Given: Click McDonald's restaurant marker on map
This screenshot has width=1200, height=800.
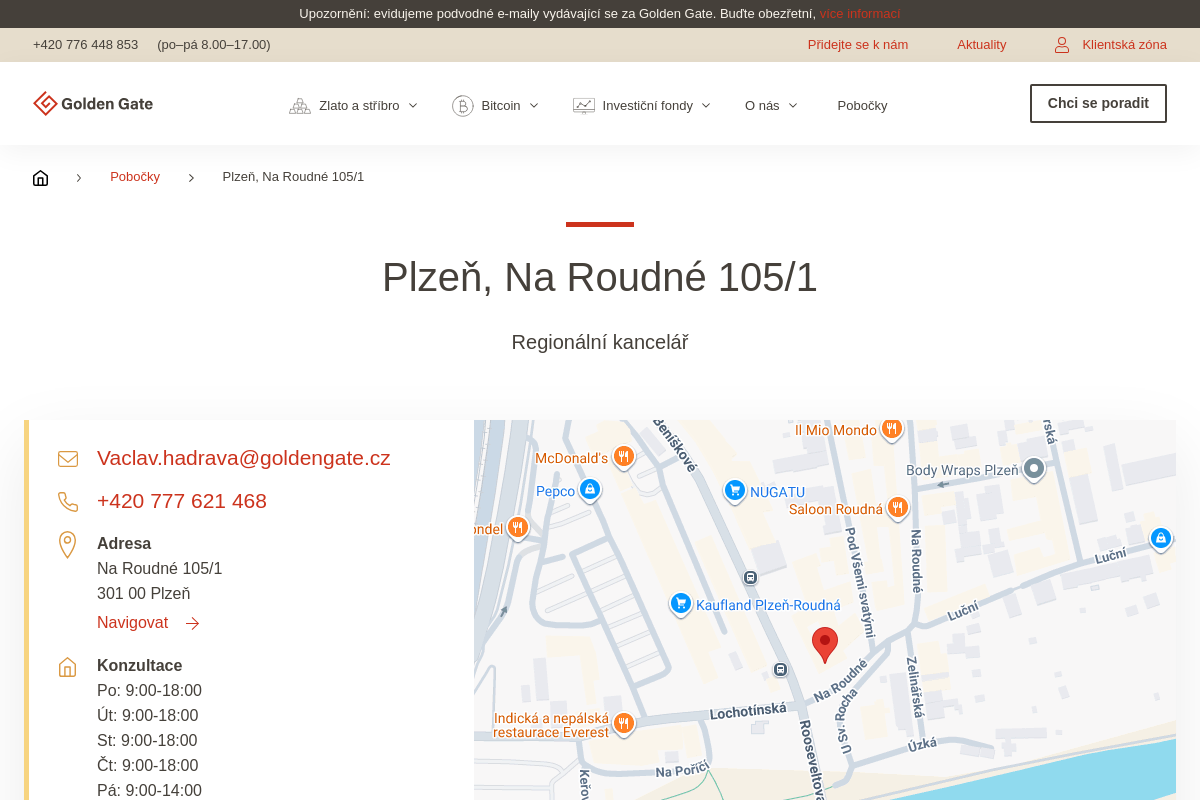Looking at the screenshot, I should (624, 457).
